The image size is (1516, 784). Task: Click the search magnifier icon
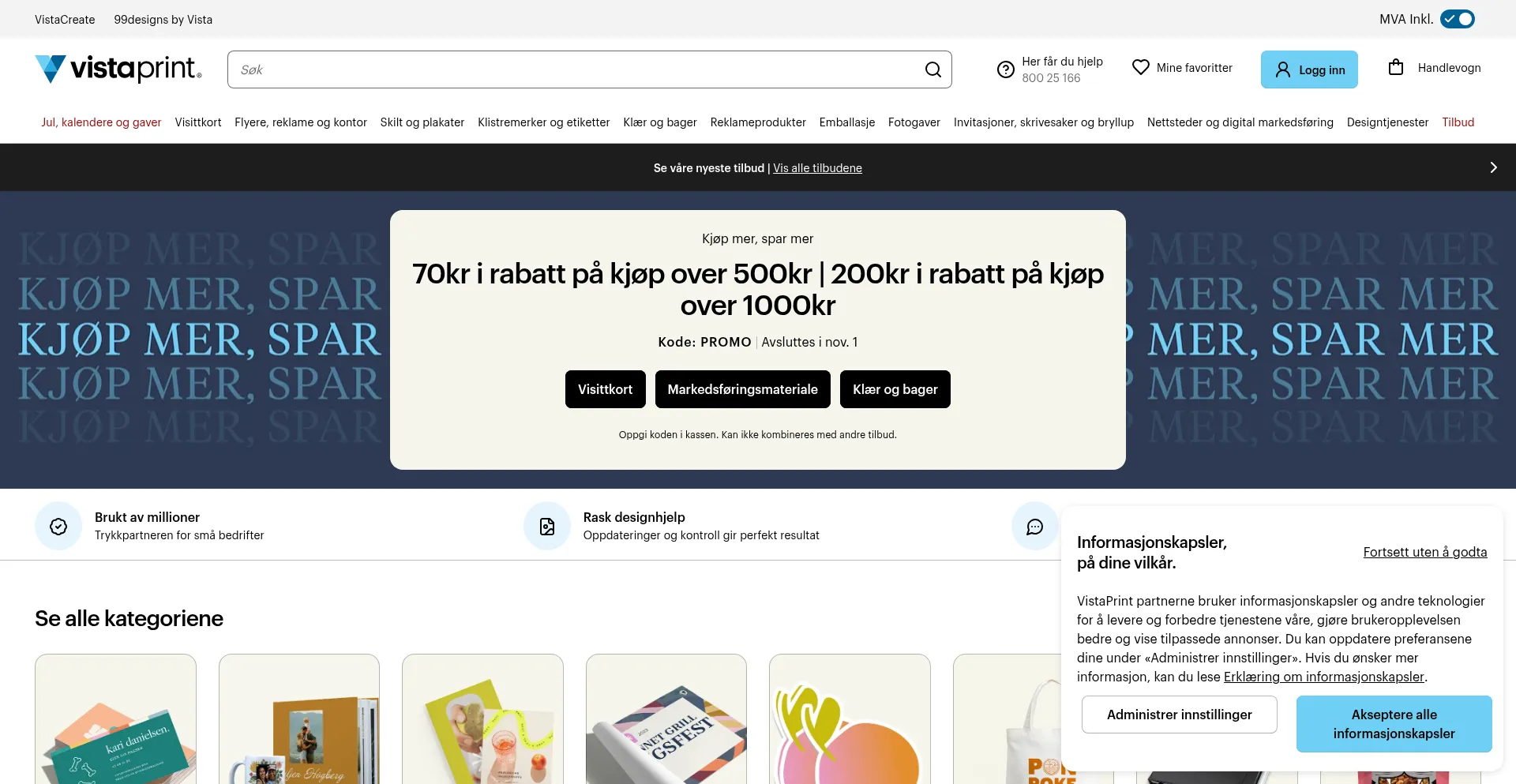(x=933, y=69)
